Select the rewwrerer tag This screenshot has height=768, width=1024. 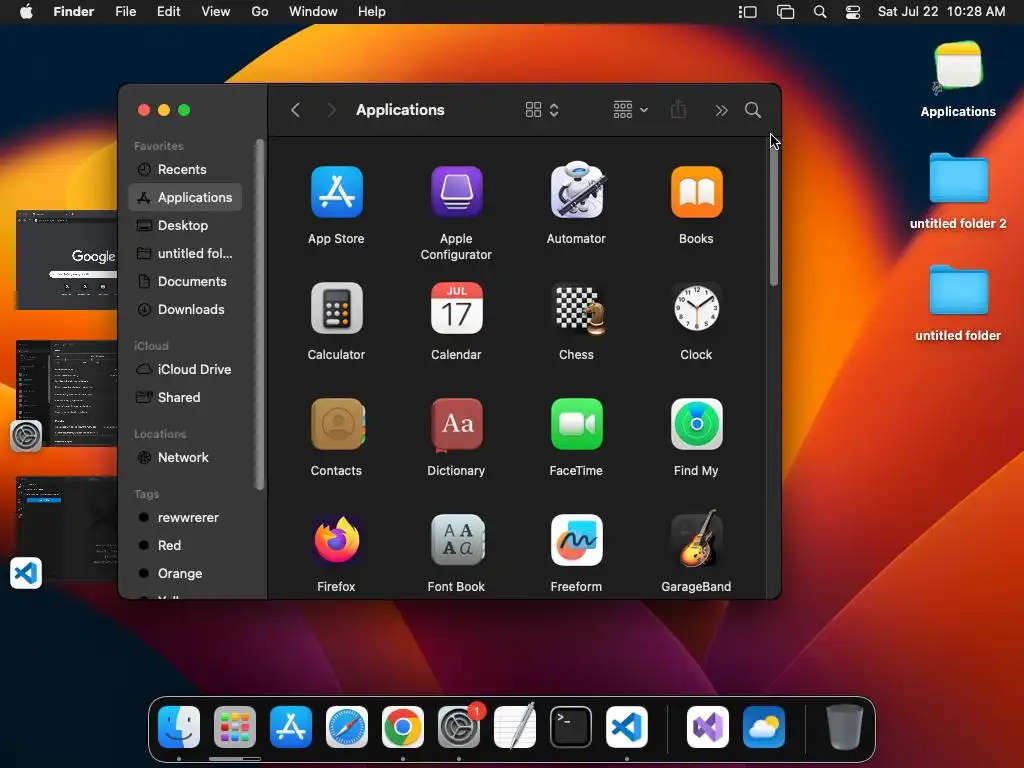click(x=185, y=517)
